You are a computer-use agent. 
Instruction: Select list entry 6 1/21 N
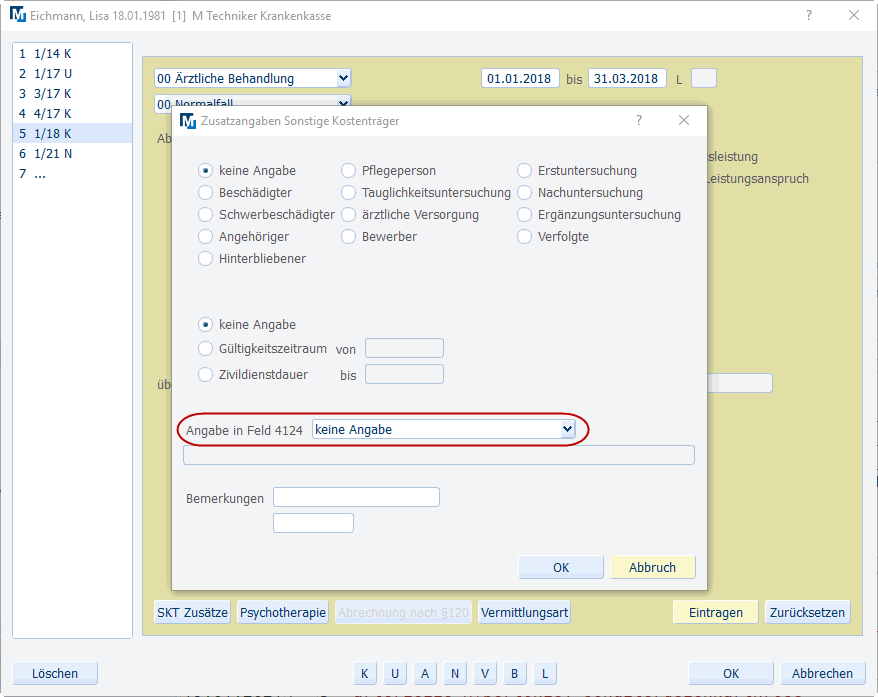tap(72, 154)
